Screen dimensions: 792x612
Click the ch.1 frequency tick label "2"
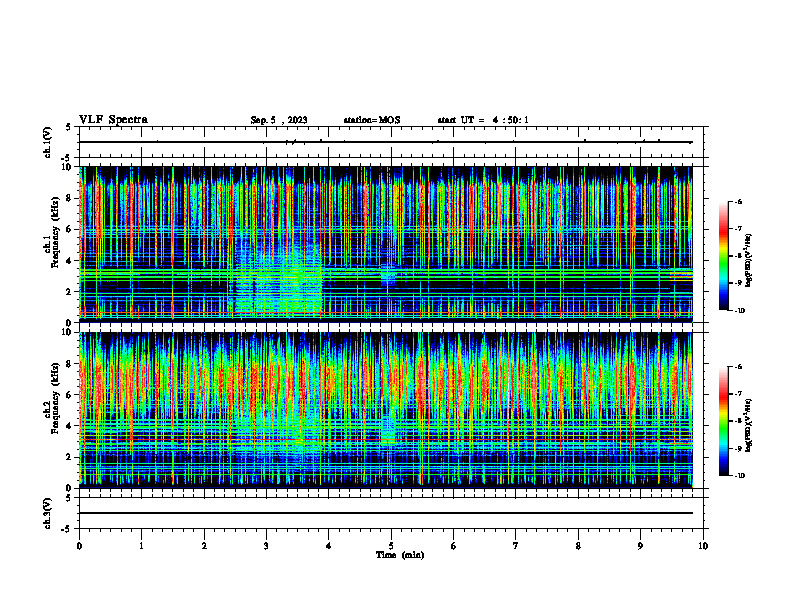[70, 291]
